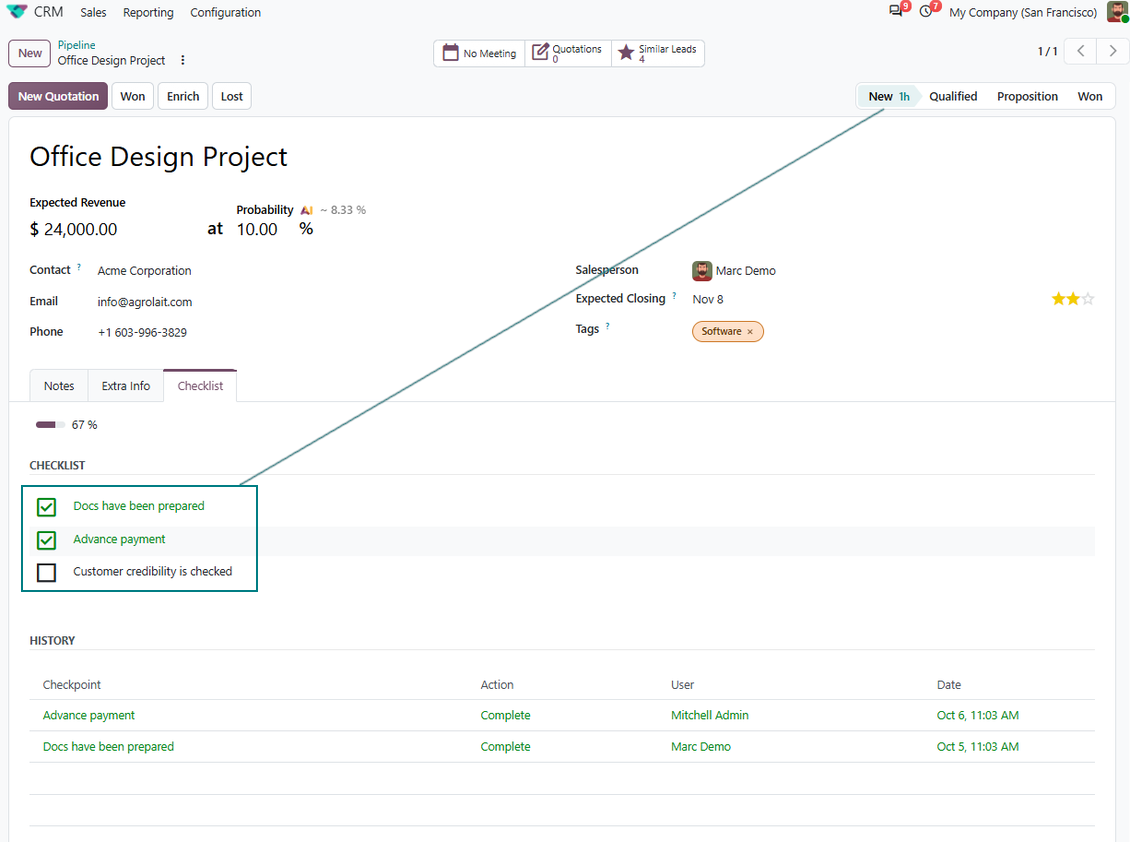
Task: Switch to the Extra Info tab
Action: [x=126, y=386]
